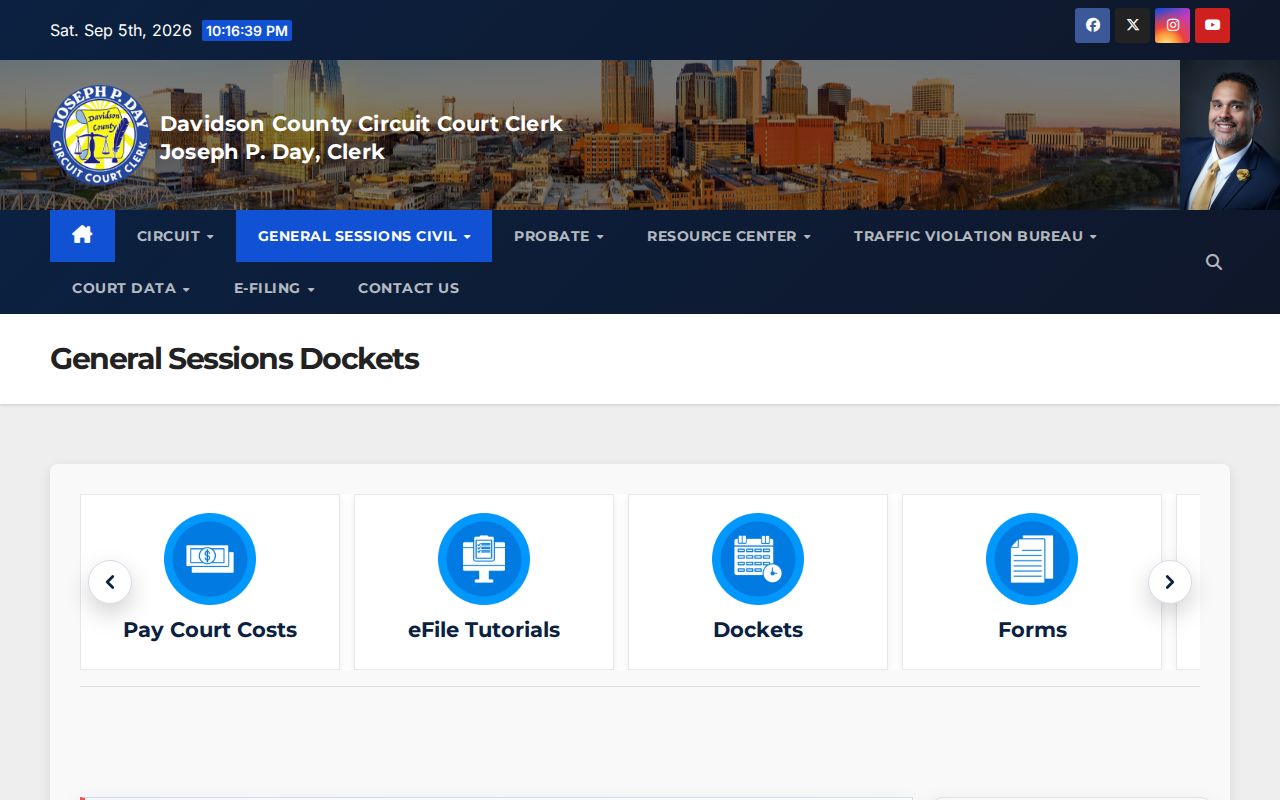Screen dimensions: 1280x800
Task: Open the search magnifier icon
Action: coord(1214,262)
